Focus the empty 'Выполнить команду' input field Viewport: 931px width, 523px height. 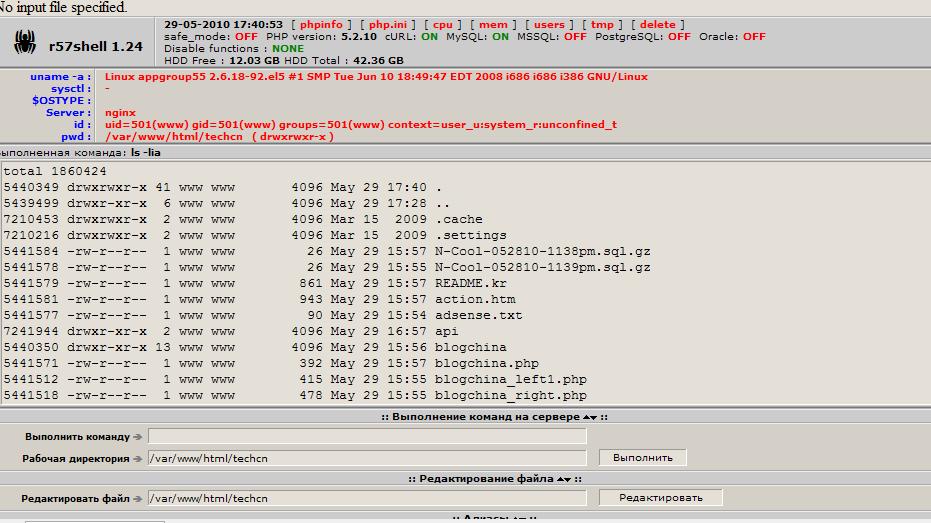pos(367,436)
